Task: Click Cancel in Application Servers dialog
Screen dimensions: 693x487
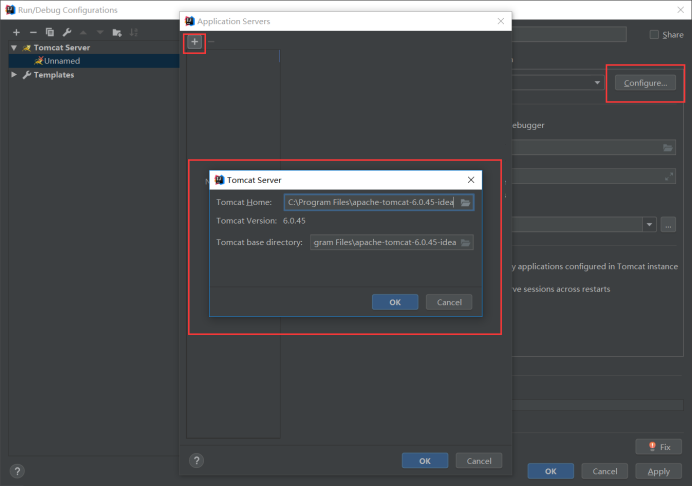Action: coord(479,461)
